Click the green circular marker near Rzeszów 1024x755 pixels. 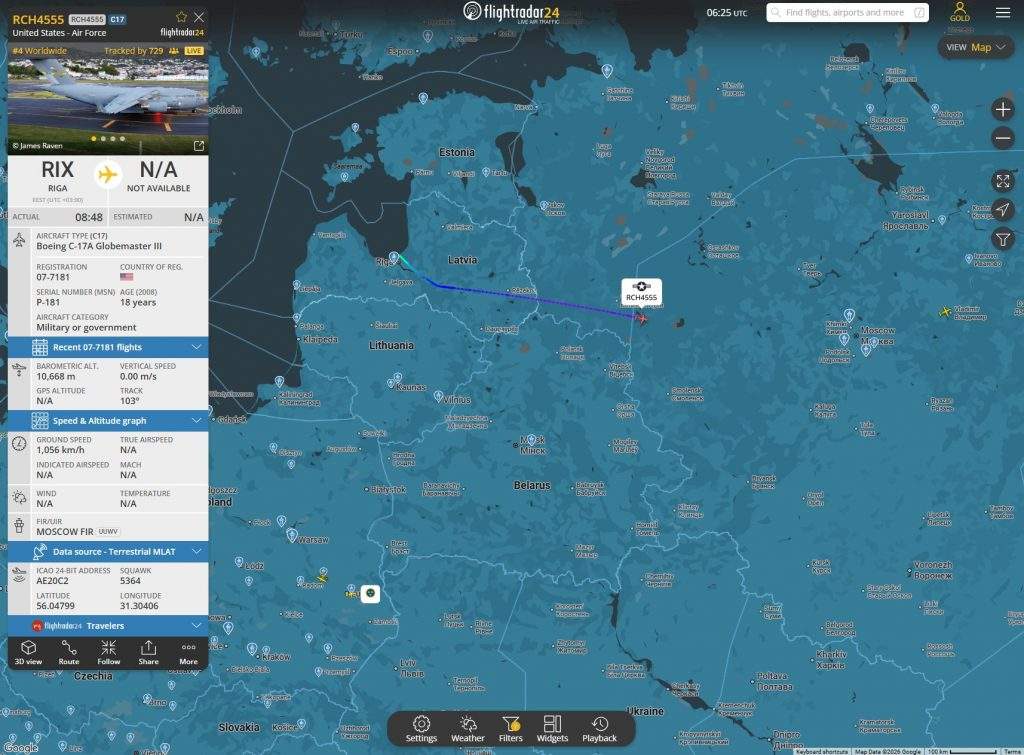[x=370, y=593]
